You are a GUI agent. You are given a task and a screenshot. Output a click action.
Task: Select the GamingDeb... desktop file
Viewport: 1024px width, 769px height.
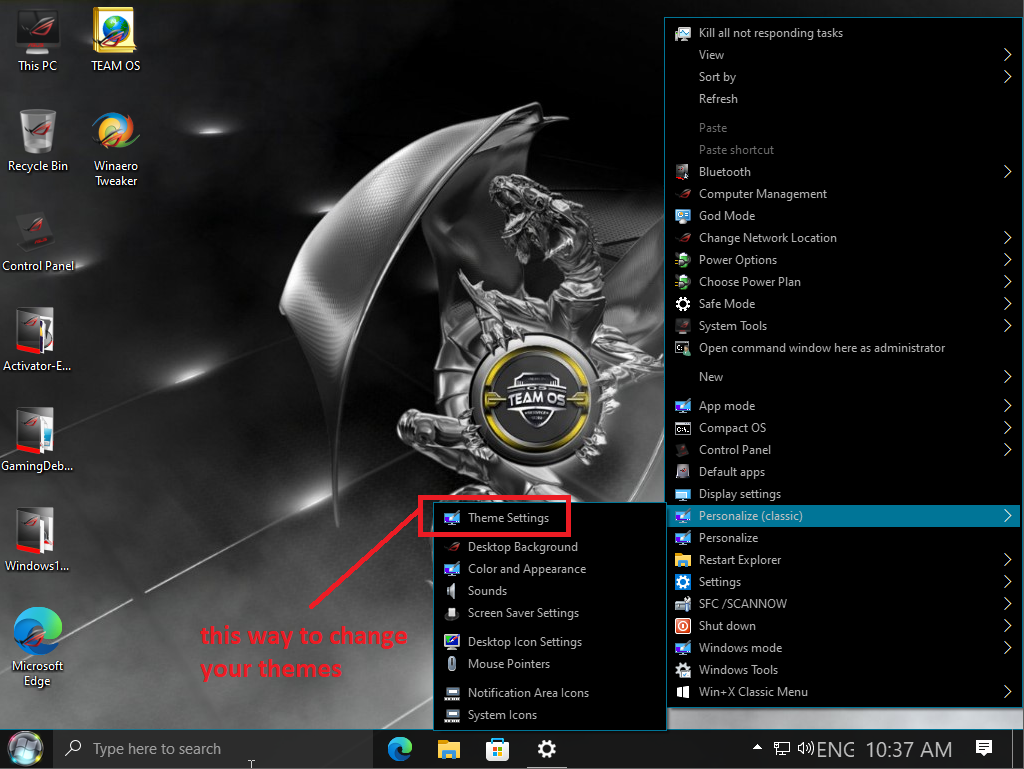click(x=37, y=439)
